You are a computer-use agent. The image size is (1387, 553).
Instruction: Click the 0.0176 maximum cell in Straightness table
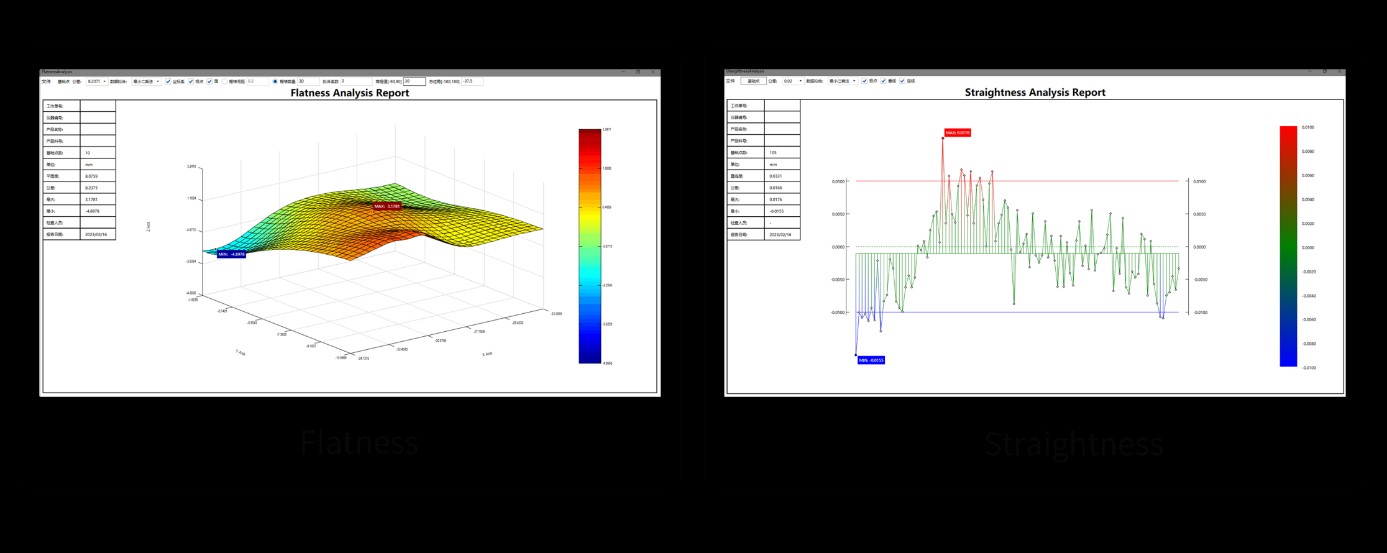click(783, 199)
